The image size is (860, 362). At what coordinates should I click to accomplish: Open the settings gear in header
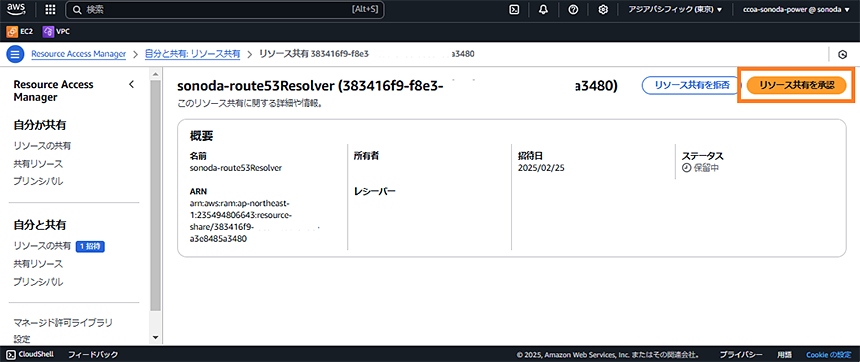[x=603, y=10]
